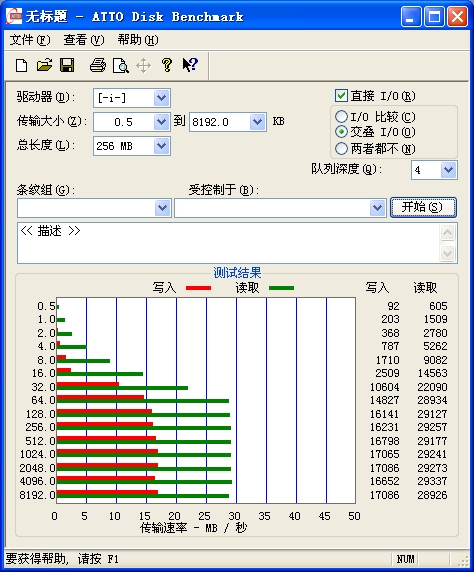Expand the 队列深度 queue depth dropdown
Screen dimensions: 474x572
click(448, 170)
